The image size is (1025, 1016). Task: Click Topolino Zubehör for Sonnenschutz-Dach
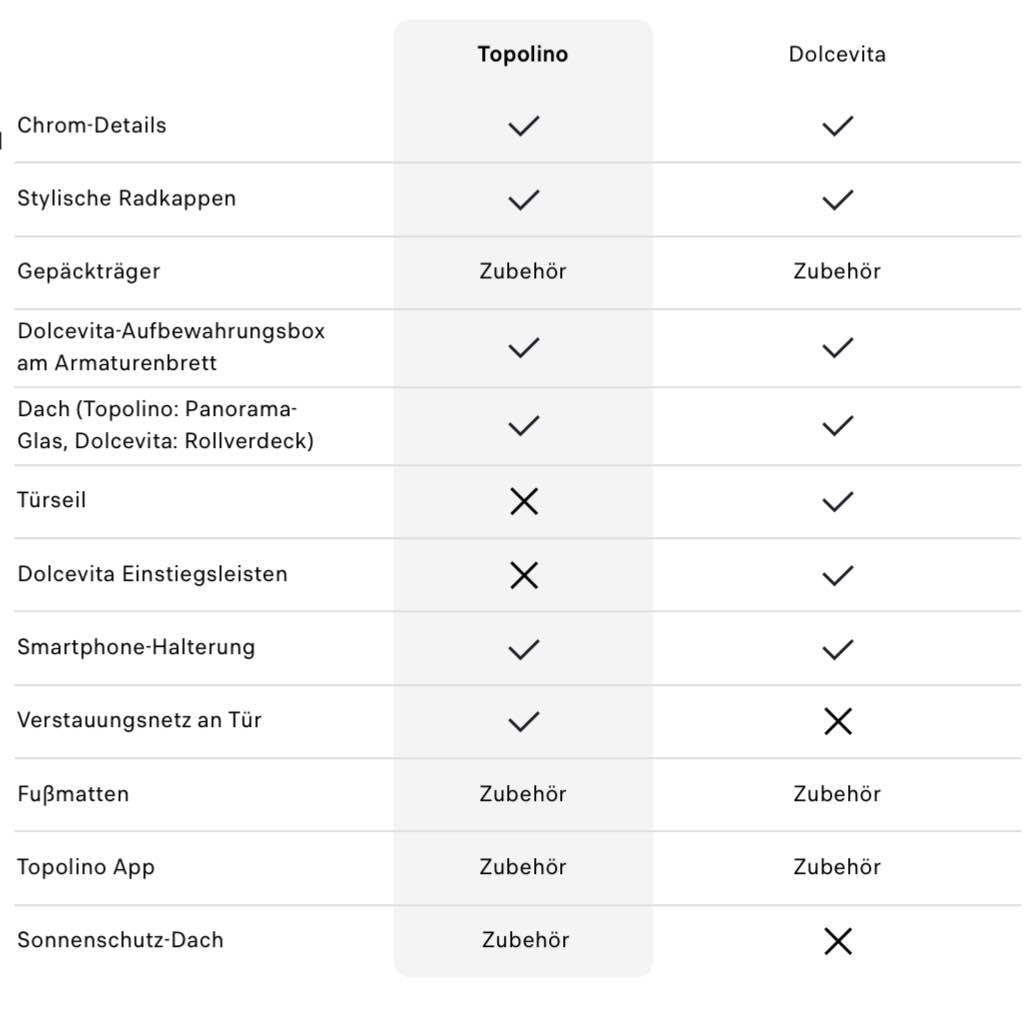point(525,940)
